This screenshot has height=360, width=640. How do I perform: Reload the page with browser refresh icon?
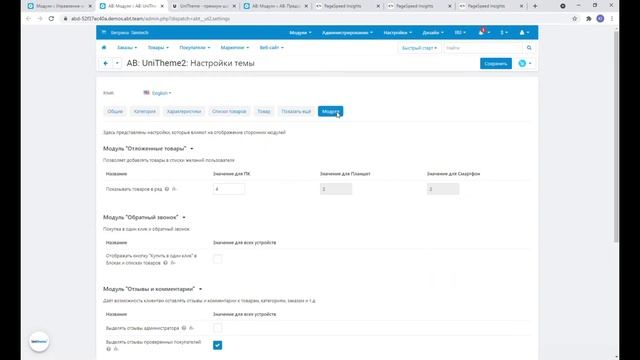pyautogui.click(x=51, y=18)
